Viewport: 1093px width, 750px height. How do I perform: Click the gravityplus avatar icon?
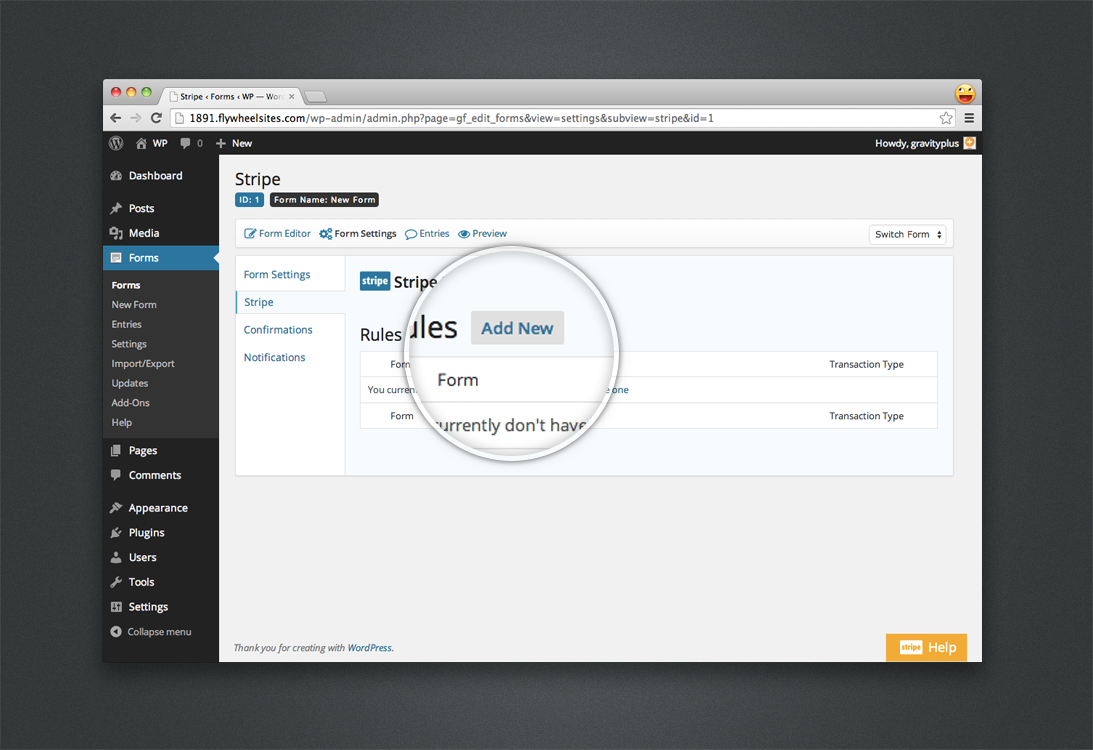tap(970, 143)
